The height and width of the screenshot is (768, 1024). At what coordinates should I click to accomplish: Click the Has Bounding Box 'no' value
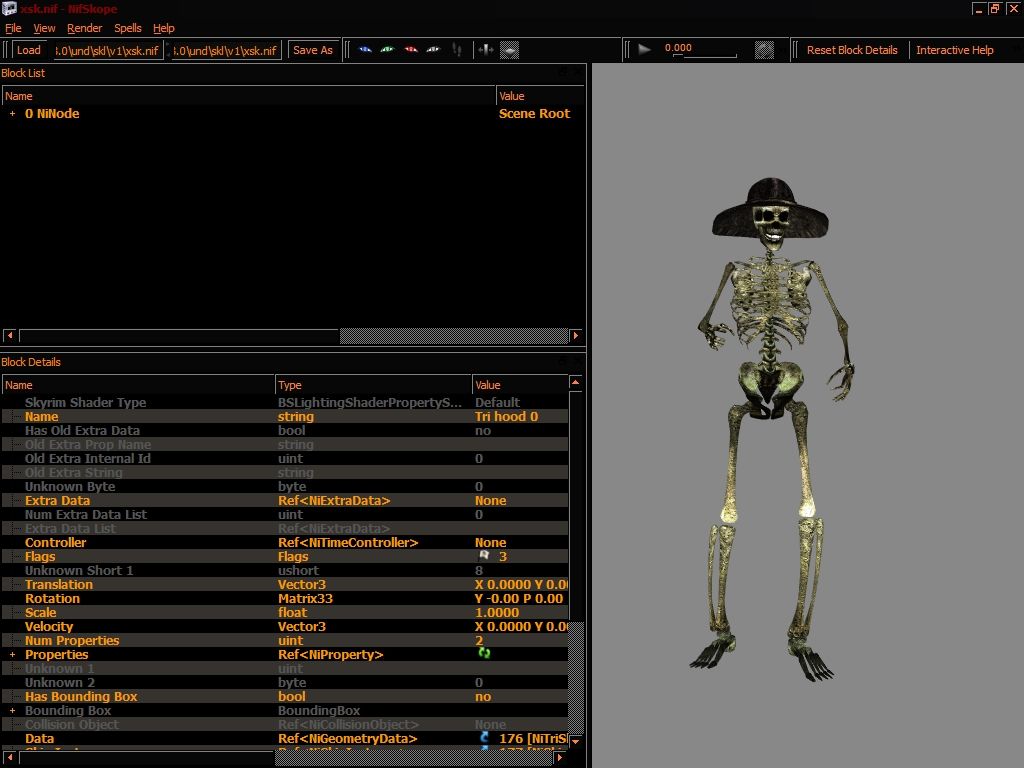[x=483, y=697]
